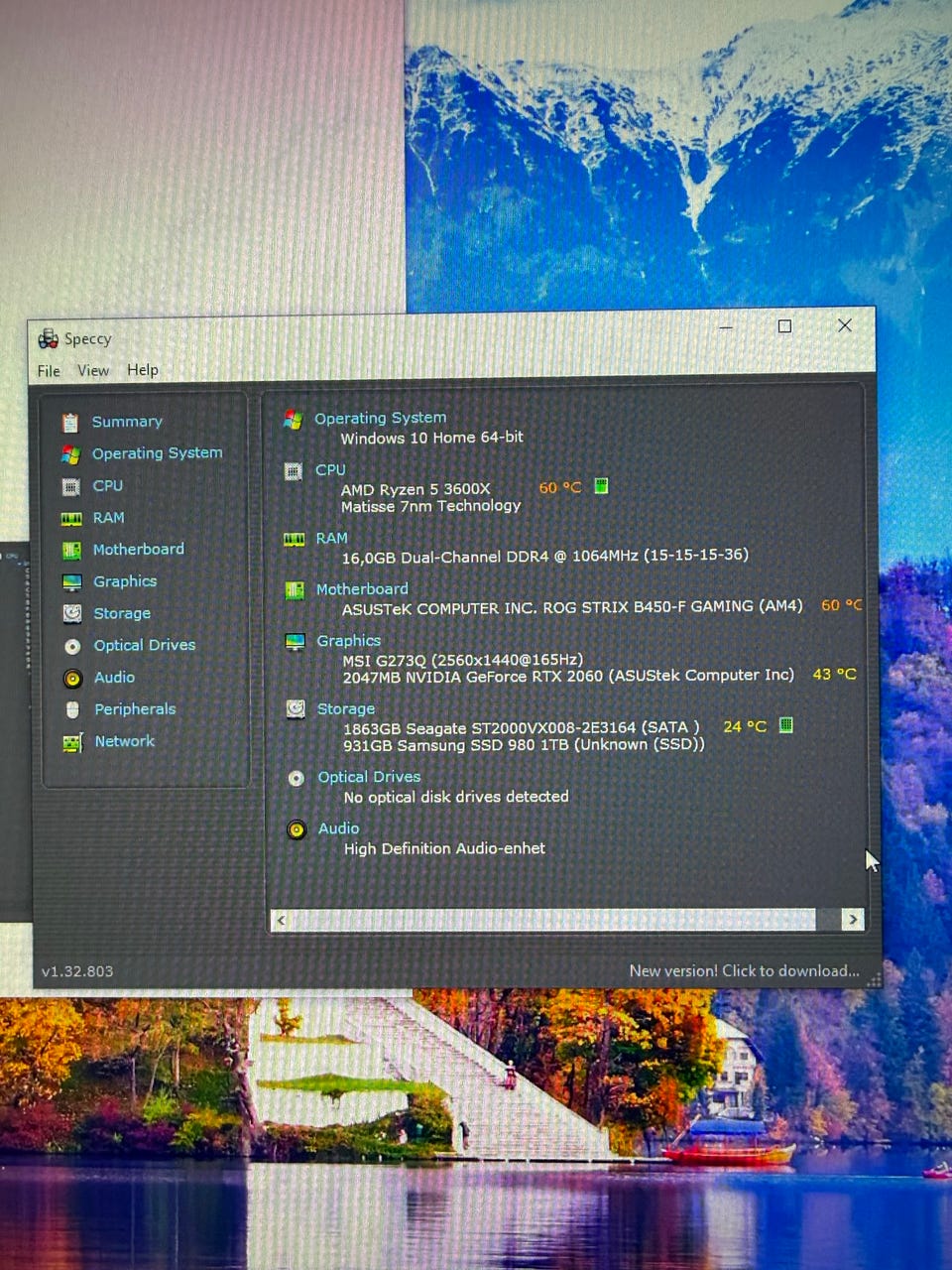Click the horizontal scrollbar left arrow
This screenshot has height=1270, width=952.
coord(282,921)
